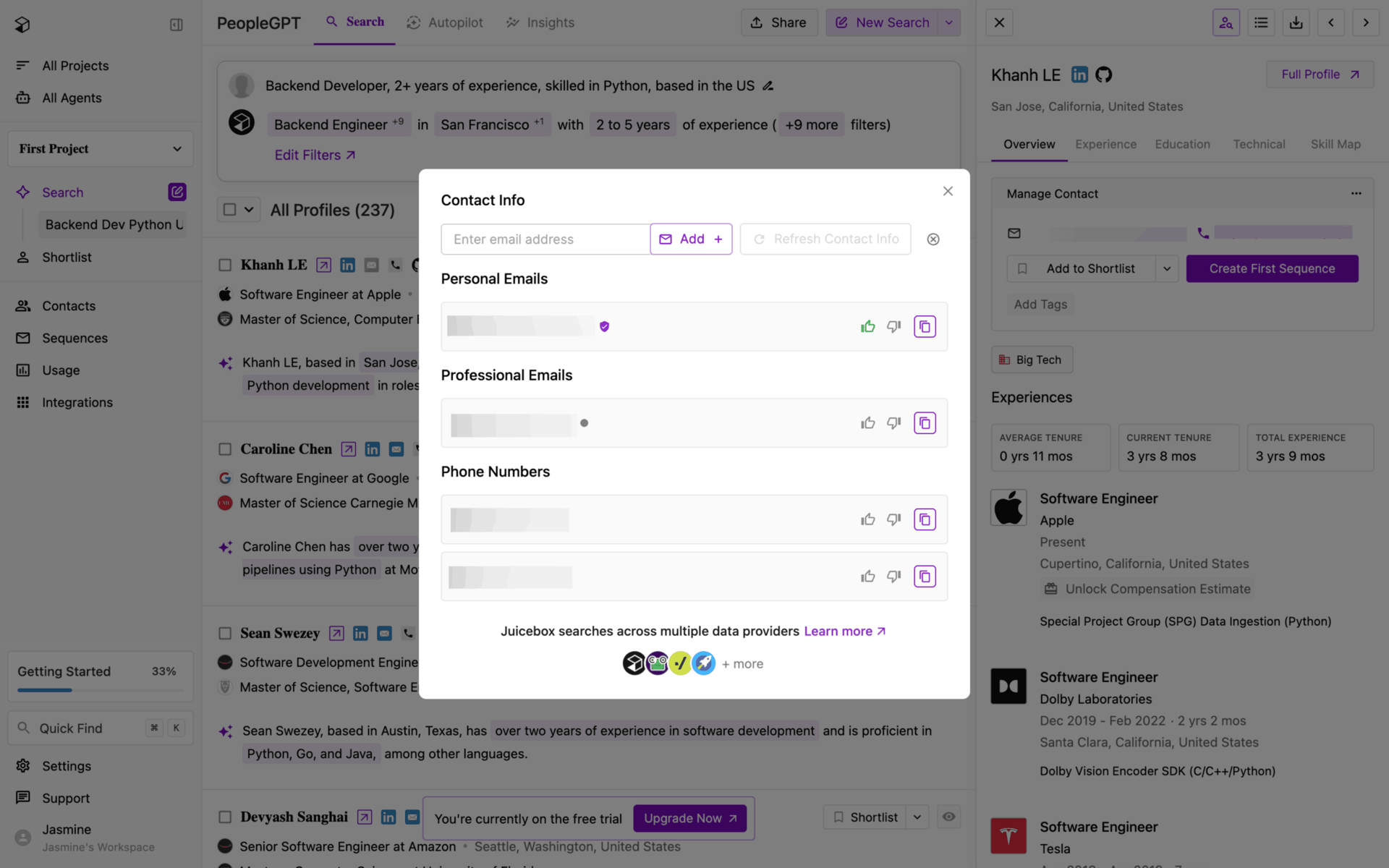Open Khanh LE's LinkedIn from profile panel
Screen dimensions: 1389x868
point(1079,75)
